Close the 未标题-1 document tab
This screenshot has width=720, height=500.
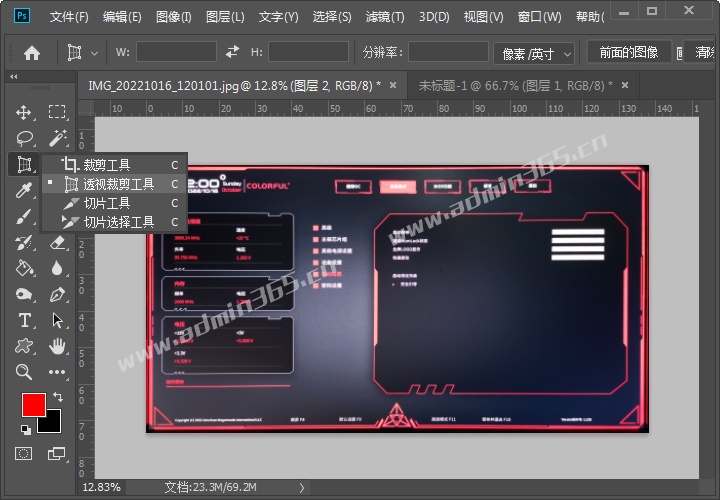click(x=625, y=85)
